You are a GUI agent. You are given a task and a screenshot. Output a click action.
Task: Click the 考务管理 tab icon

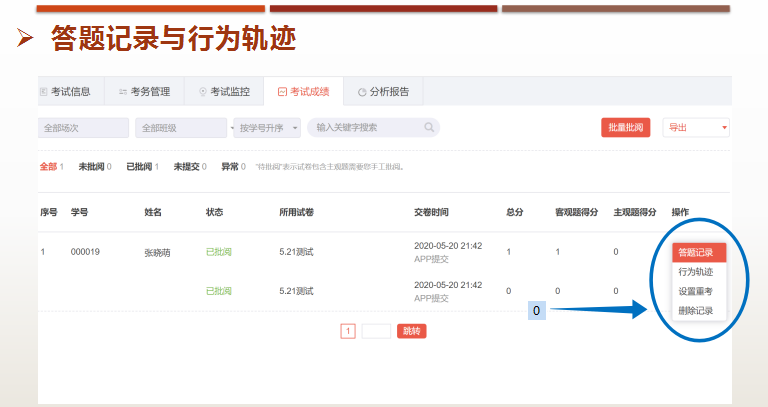(x=122, y=92)
